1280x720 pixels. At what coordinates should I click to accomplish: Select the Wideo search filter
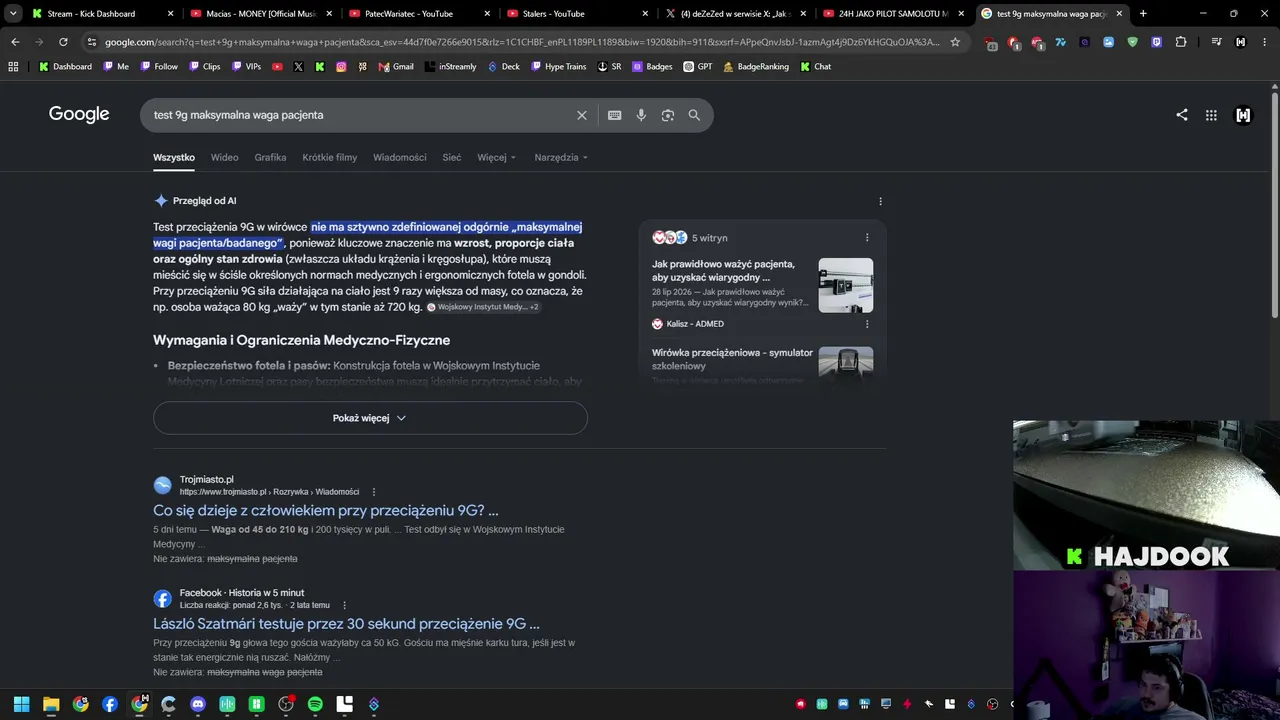point(224,157)
